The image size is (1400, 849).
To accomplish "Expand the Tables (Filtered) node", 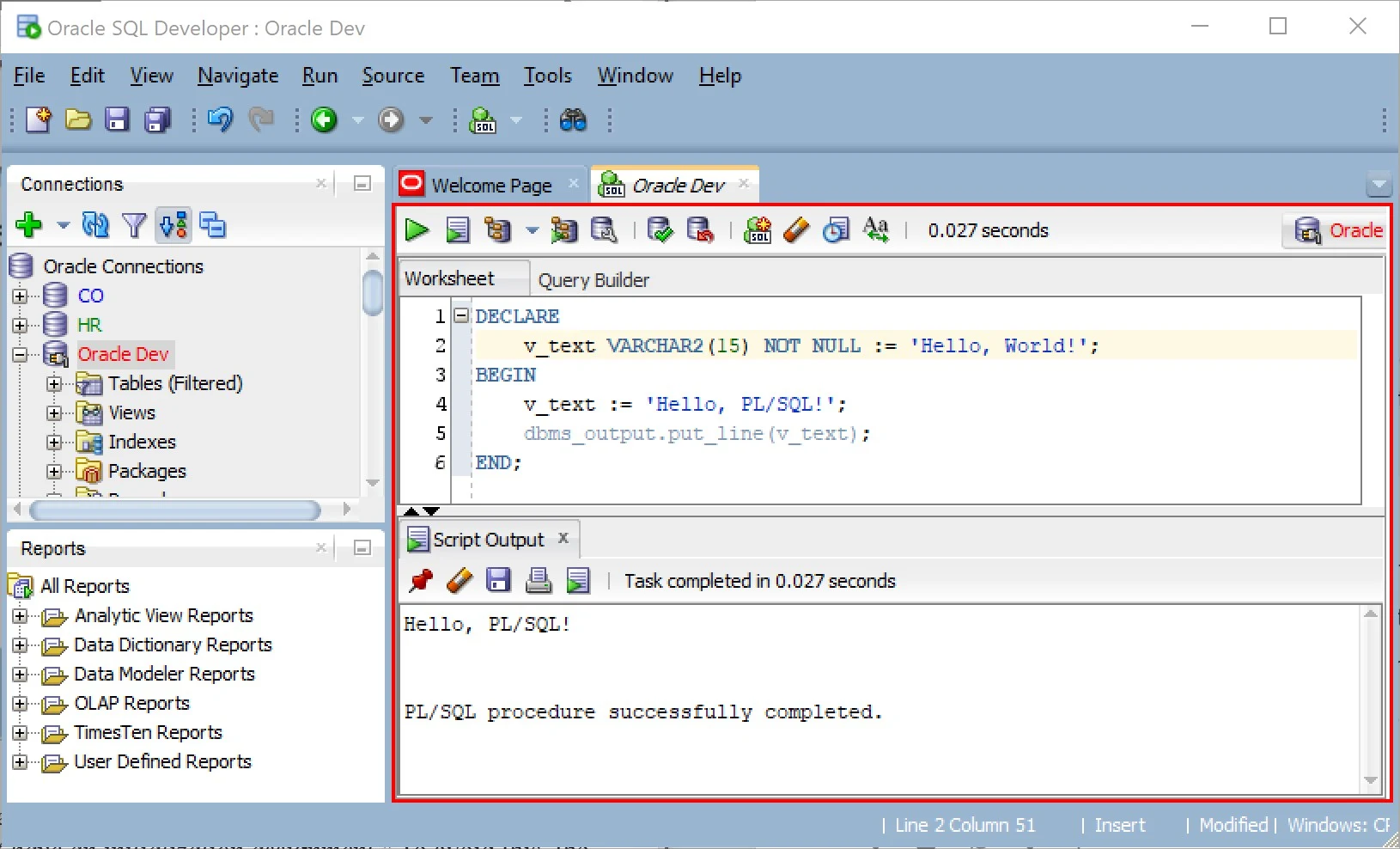I will pos(55,384).
